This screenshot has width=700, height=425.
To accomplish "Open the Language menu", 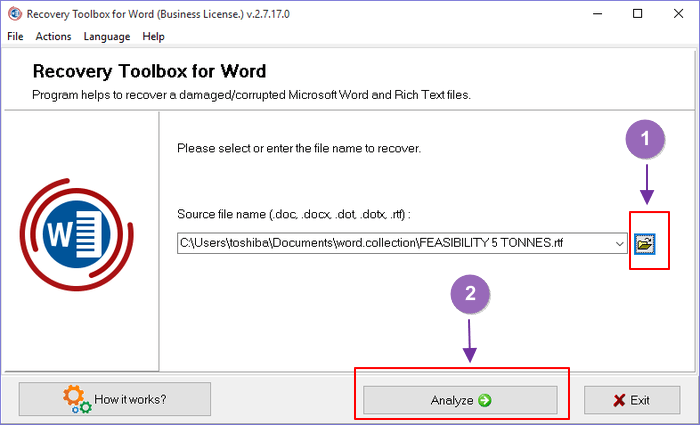I will [107, 37].
